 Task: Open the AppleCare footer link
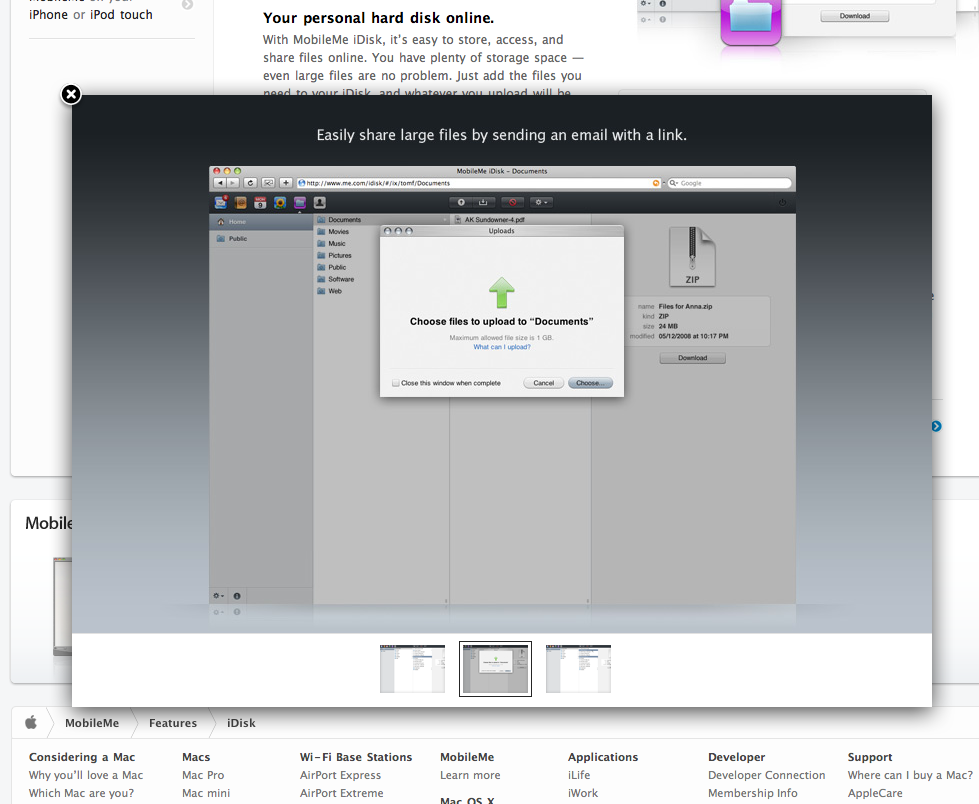tap(875, 793)
